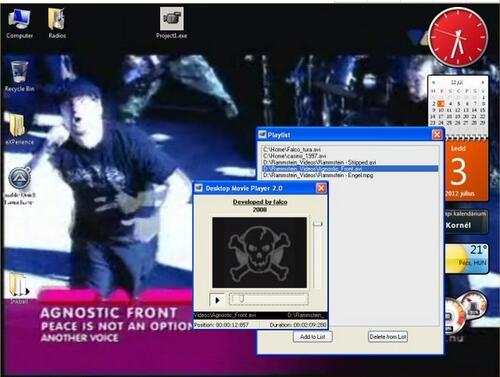This screenshot has height=377, width=500.
Task: Select Rammstein - Engel.mpg playlist entry
Action: coord(318,175)
